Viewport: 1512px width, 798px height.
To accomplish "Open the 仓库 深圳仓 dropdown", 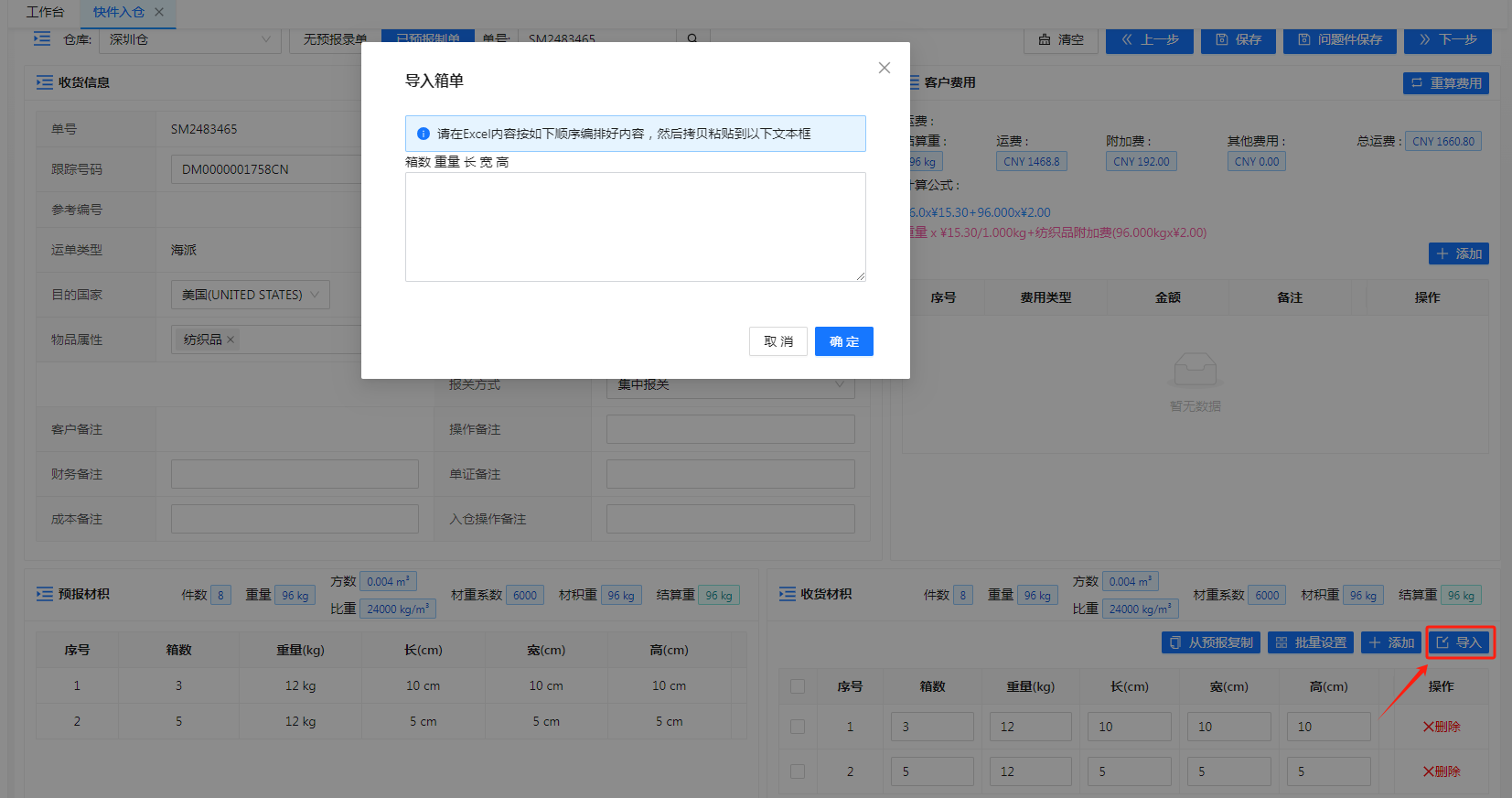I will click(x=190, y=40).
